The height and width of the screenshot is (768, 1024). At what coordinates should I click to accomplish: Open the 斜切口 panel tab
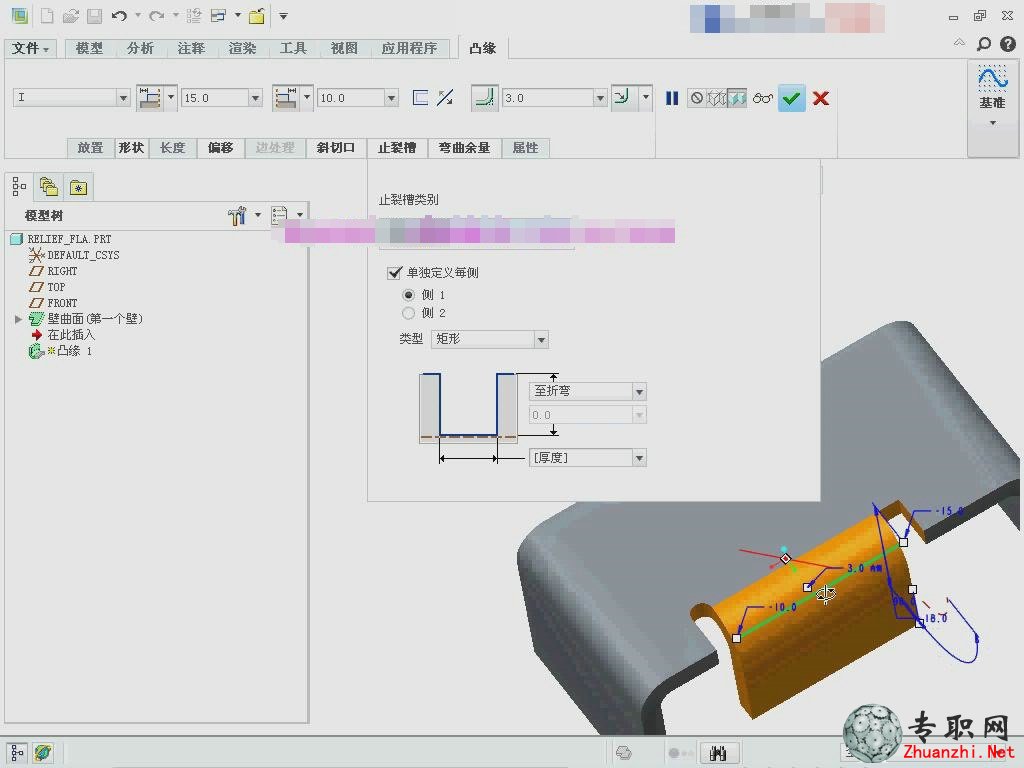tap(336, 148)
